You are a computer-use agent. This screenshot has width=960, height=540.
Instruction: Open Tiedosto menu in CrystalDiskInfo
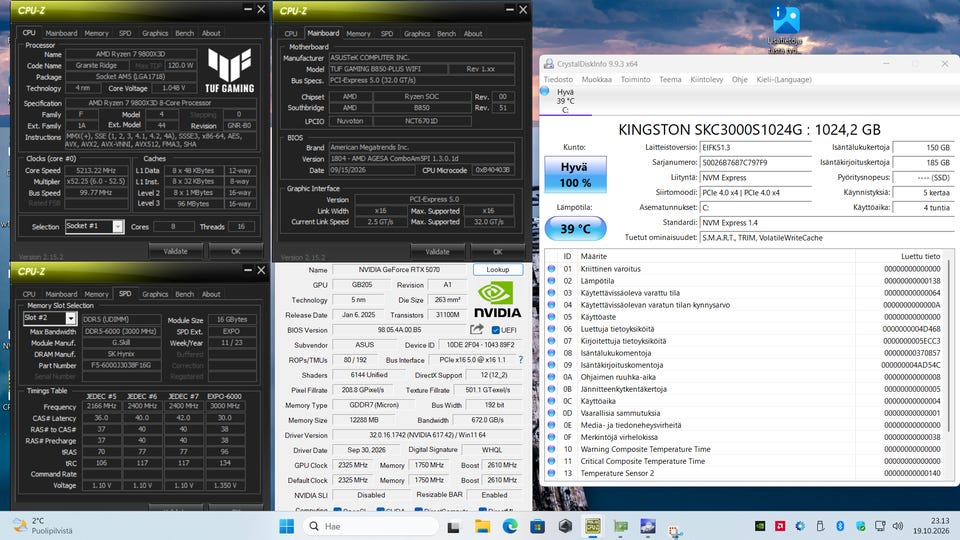[558, 80]
